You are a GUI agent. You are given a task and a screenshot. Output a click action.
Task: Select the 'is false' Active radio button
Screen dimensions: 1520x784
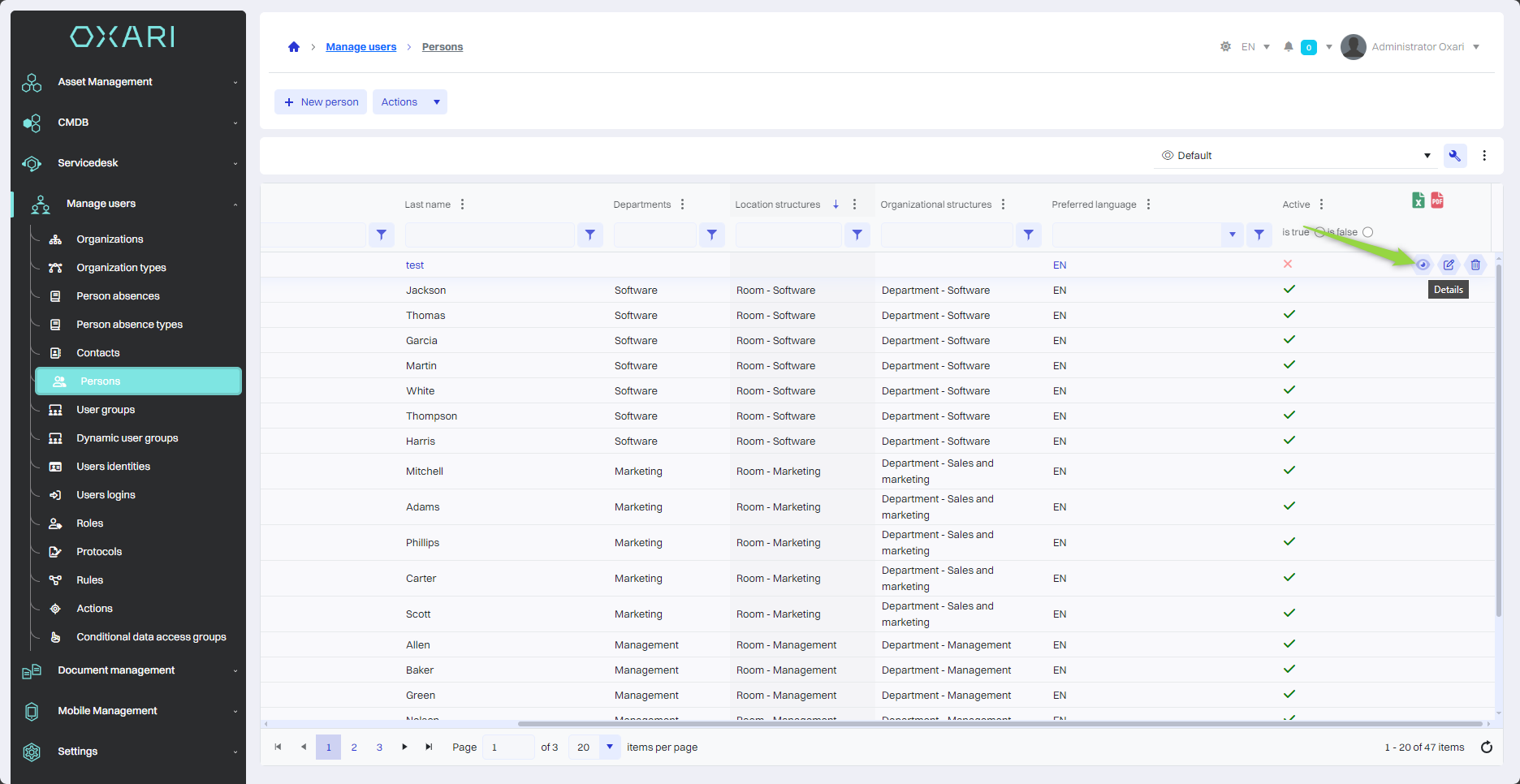[x=1368, y=232]
